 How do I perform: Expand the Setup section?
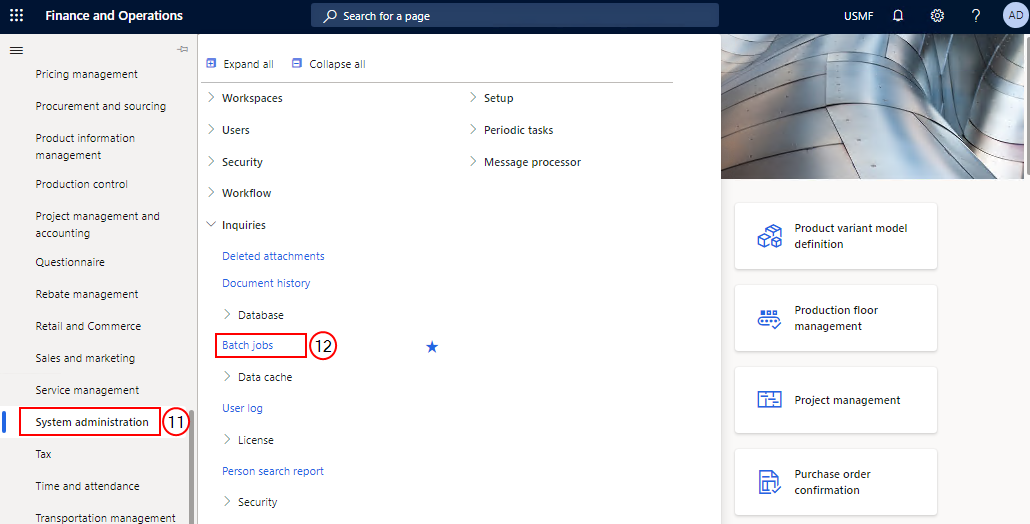tap(473, 97)
